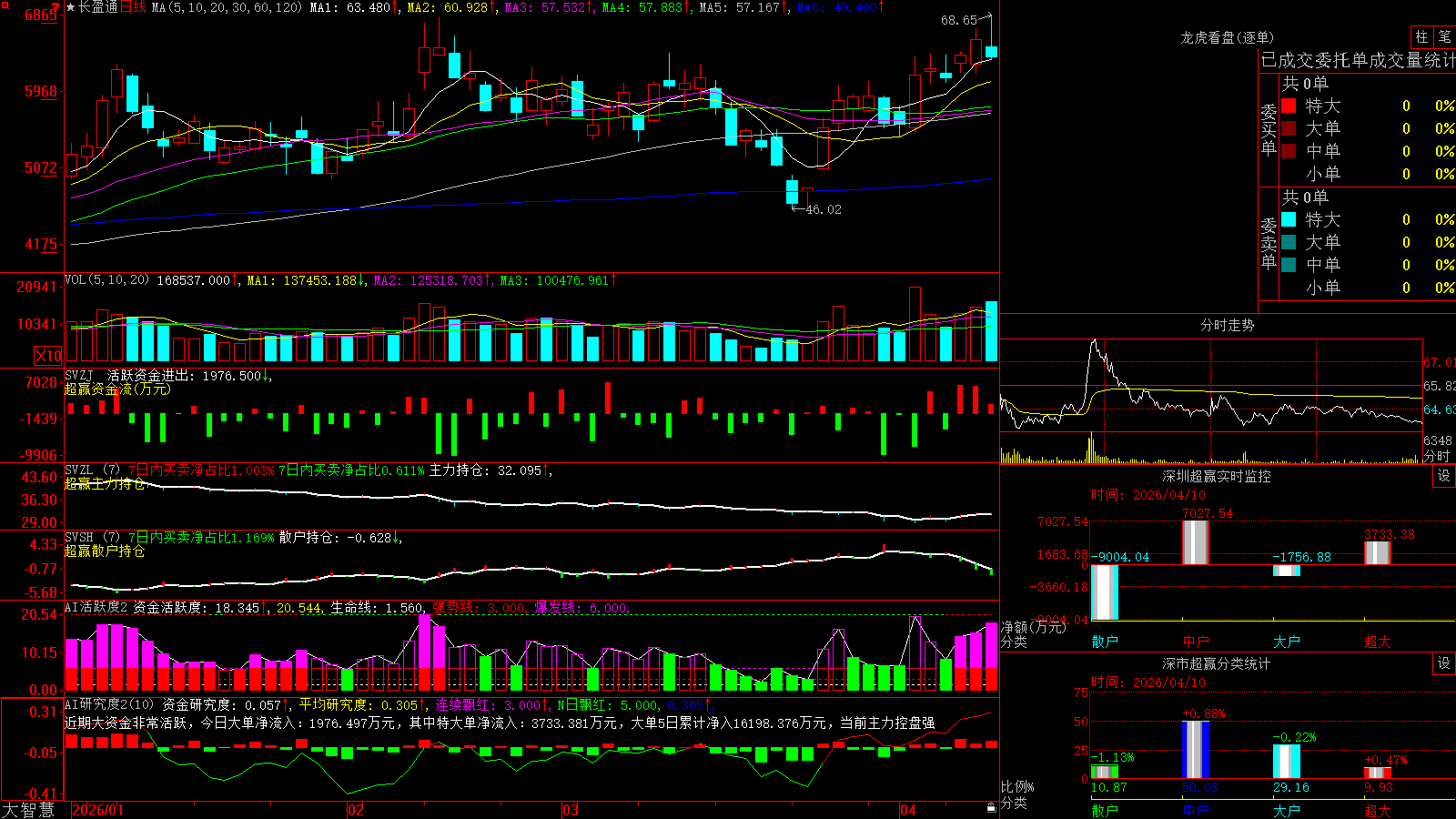Click the teal 大单 sell-order swatch
Viewport: 1456px width, 819px height.
[1289, 242]
